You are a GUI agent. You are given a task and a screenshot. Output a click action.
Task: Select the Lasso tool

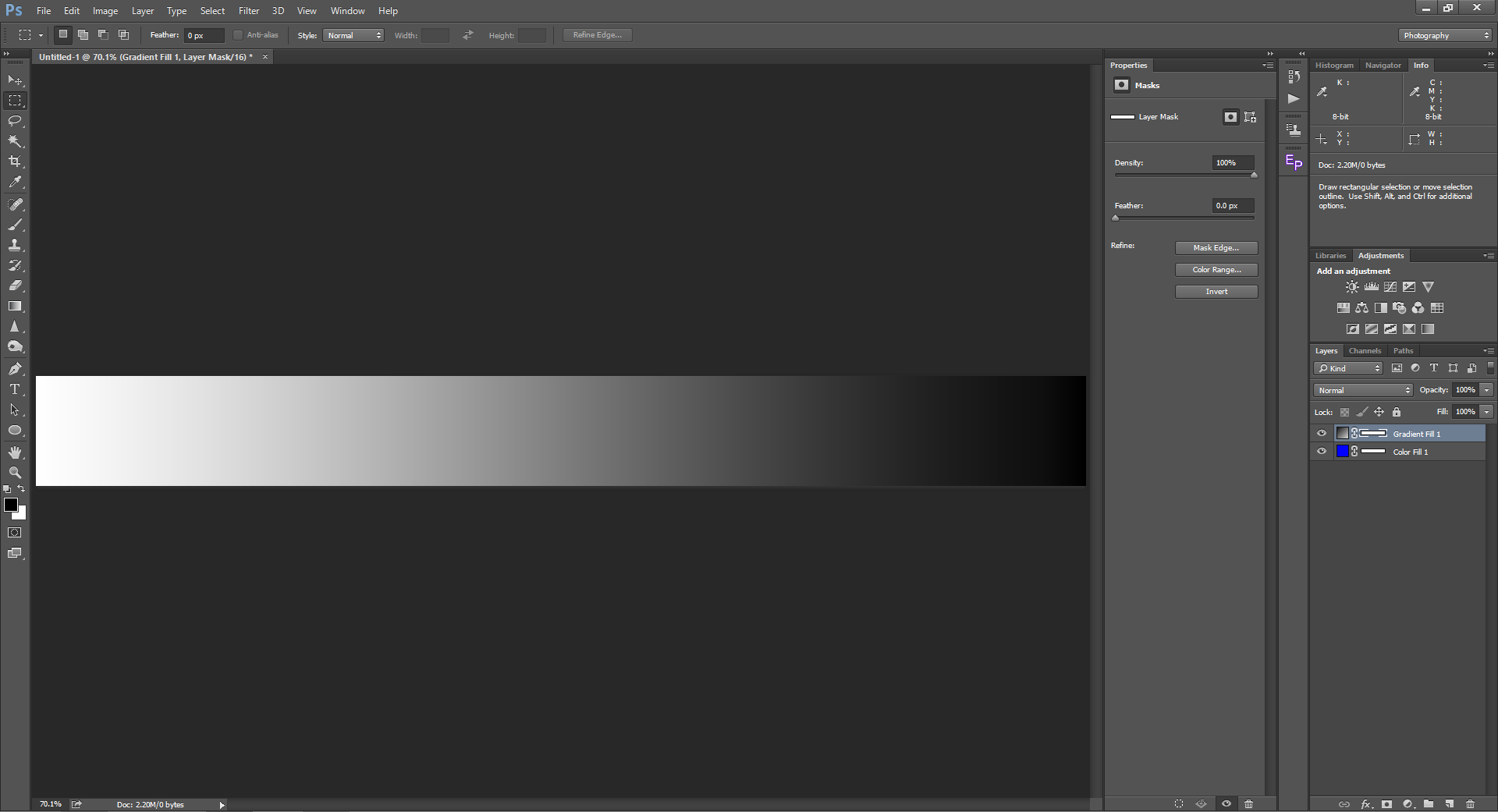[x=15, y=121]
